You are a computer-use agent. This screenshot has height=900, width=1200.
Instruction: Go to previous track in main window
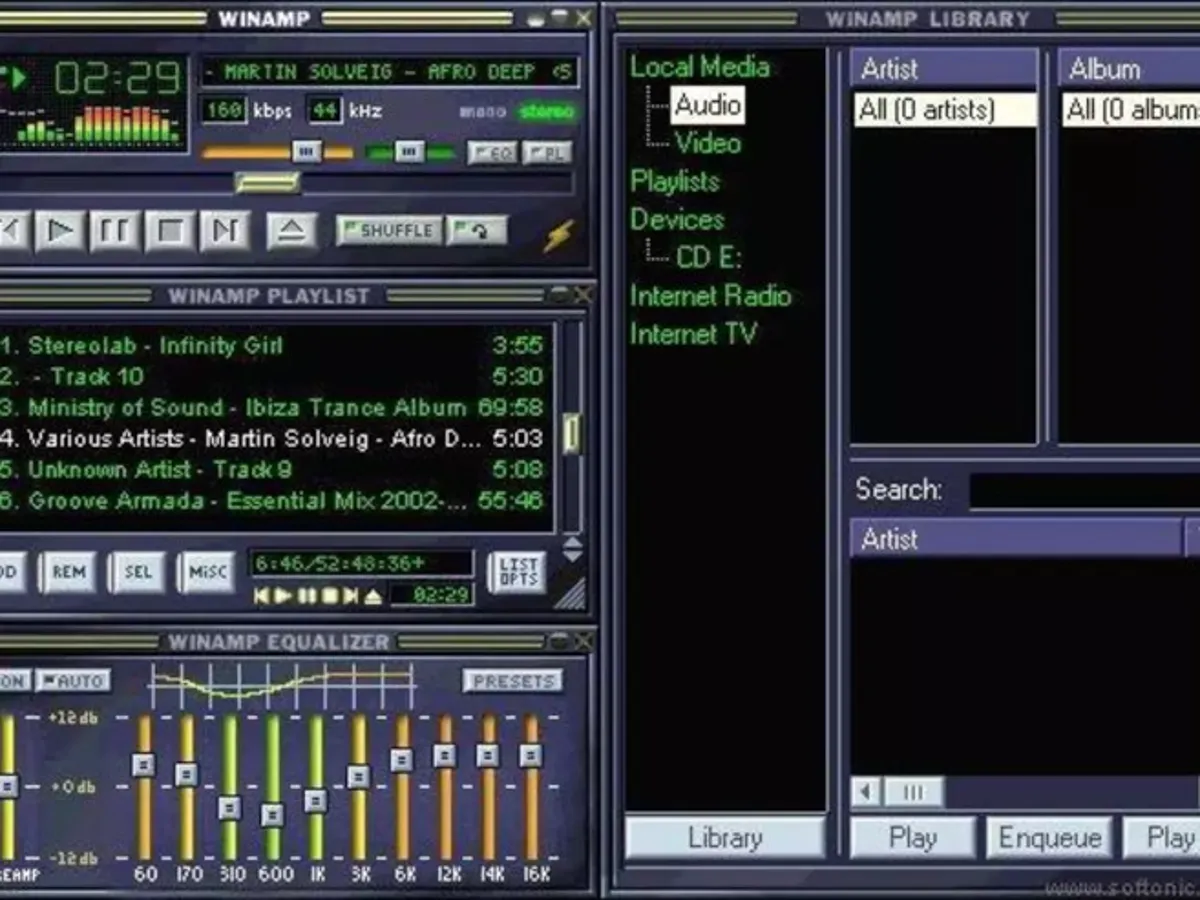tap(12, 231)
